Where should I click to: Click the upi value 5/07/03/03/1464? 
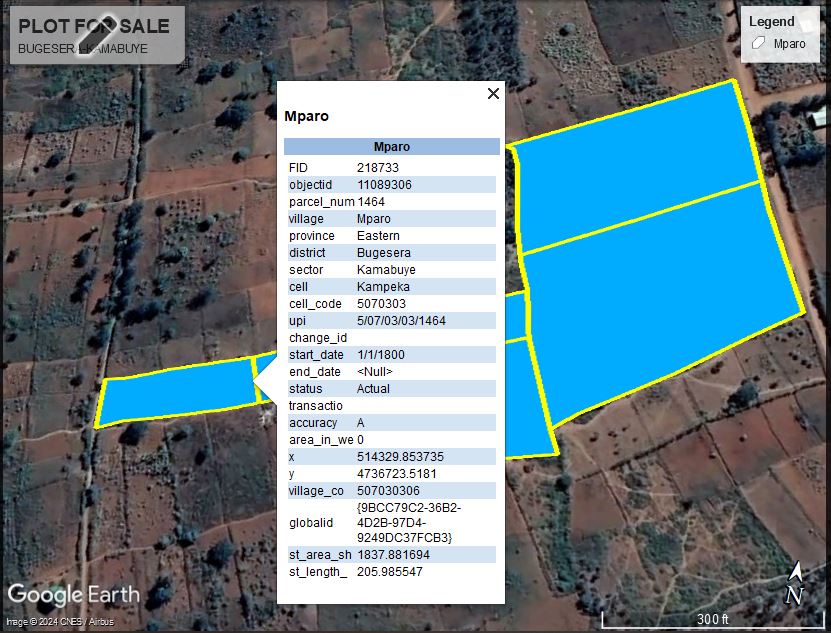[401, 321]
